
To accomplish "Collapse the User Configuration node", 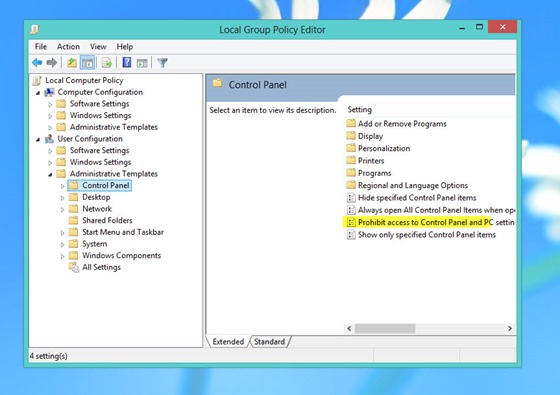I will pos(38,140).
